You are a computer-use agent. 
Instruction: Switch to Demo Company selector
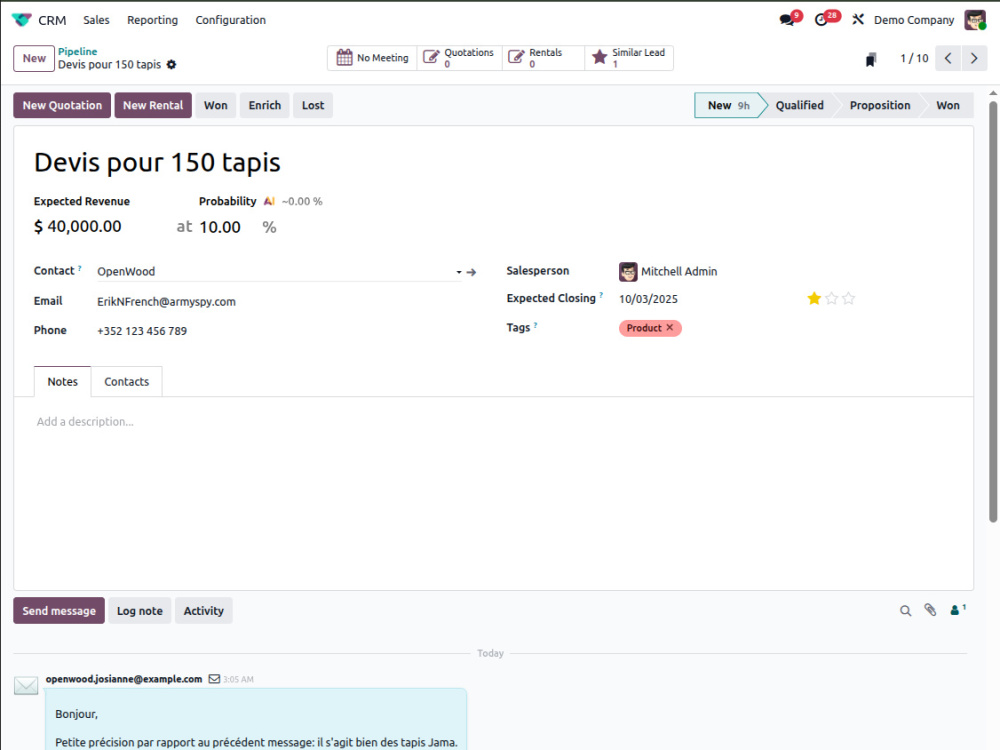[x=914, y=20]
